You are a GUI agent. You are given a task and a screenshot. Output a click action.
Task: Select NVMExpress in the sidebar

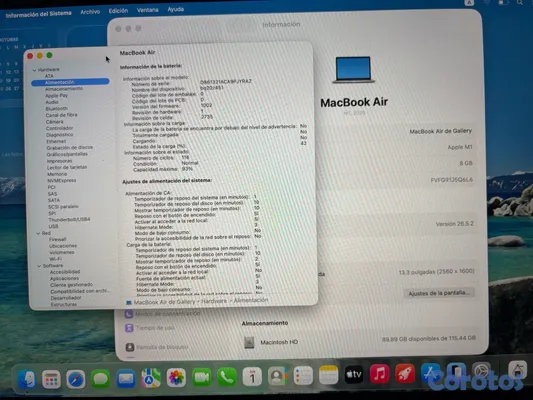pyautogui.click(x=62, y=180)
